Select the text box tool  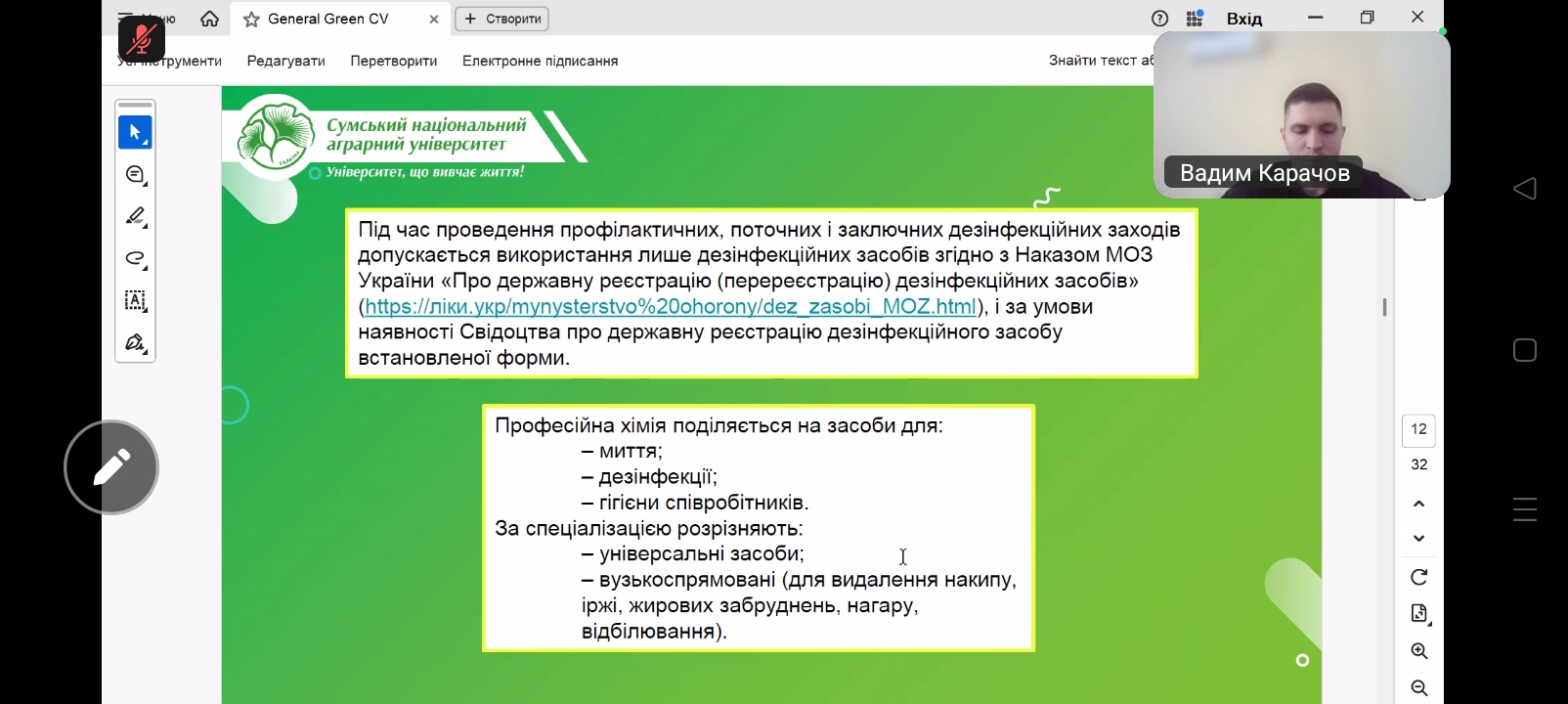point(135,301)
